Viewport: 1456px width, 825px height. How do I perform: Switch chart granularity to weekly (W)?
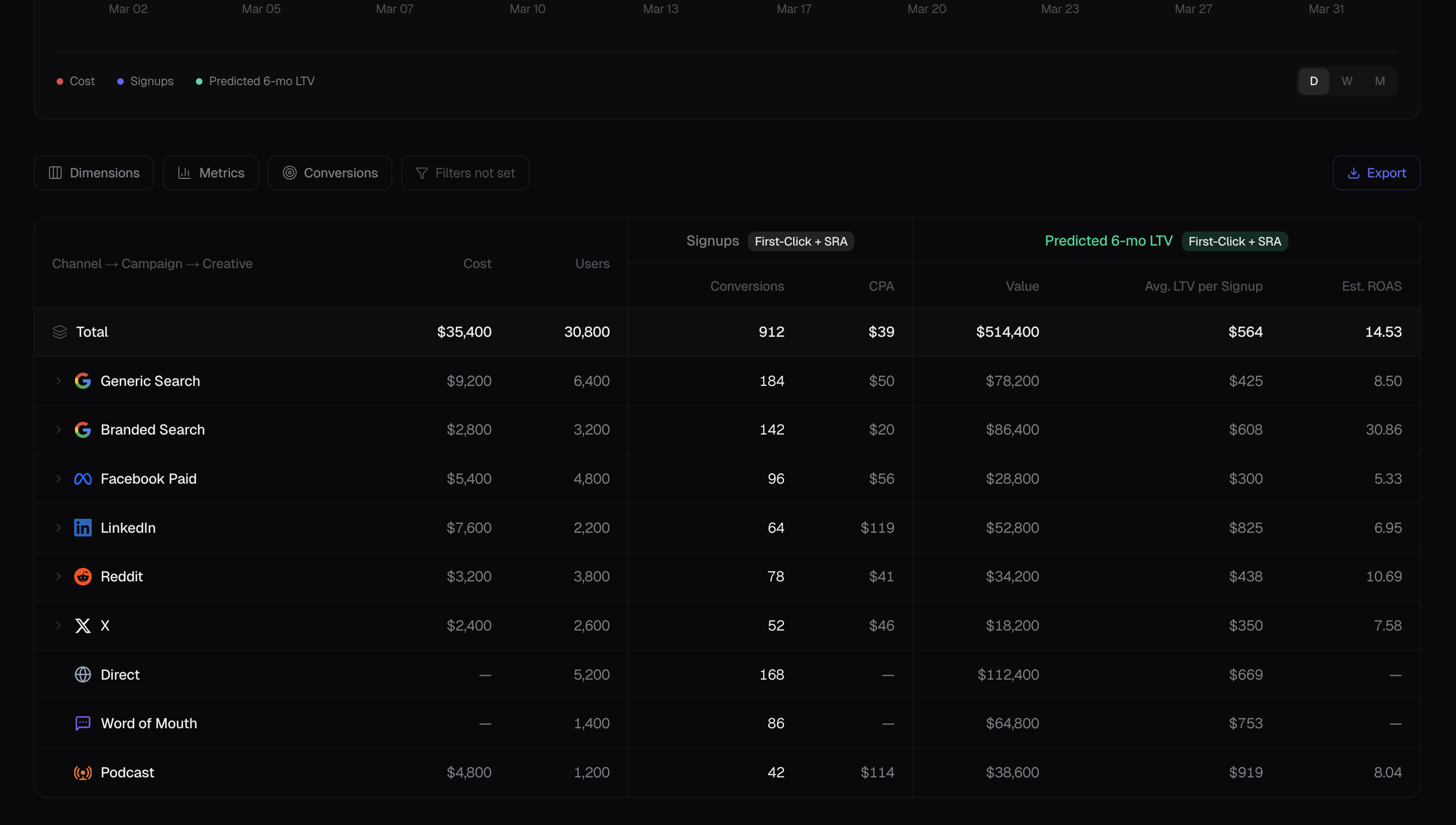tap(1347, 81)
